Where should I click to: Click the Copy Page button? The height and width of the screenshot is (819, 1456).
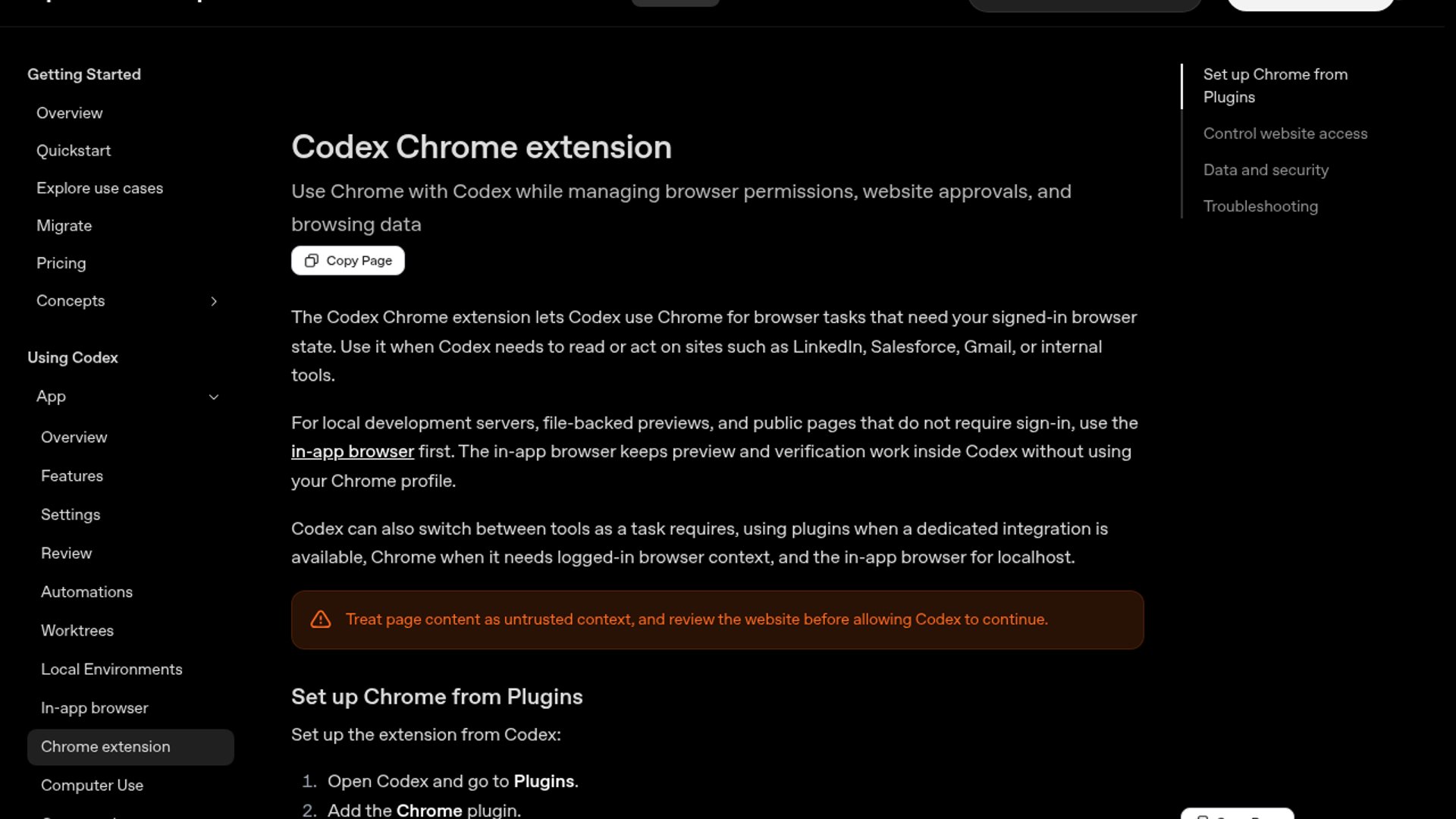(347, 260)
